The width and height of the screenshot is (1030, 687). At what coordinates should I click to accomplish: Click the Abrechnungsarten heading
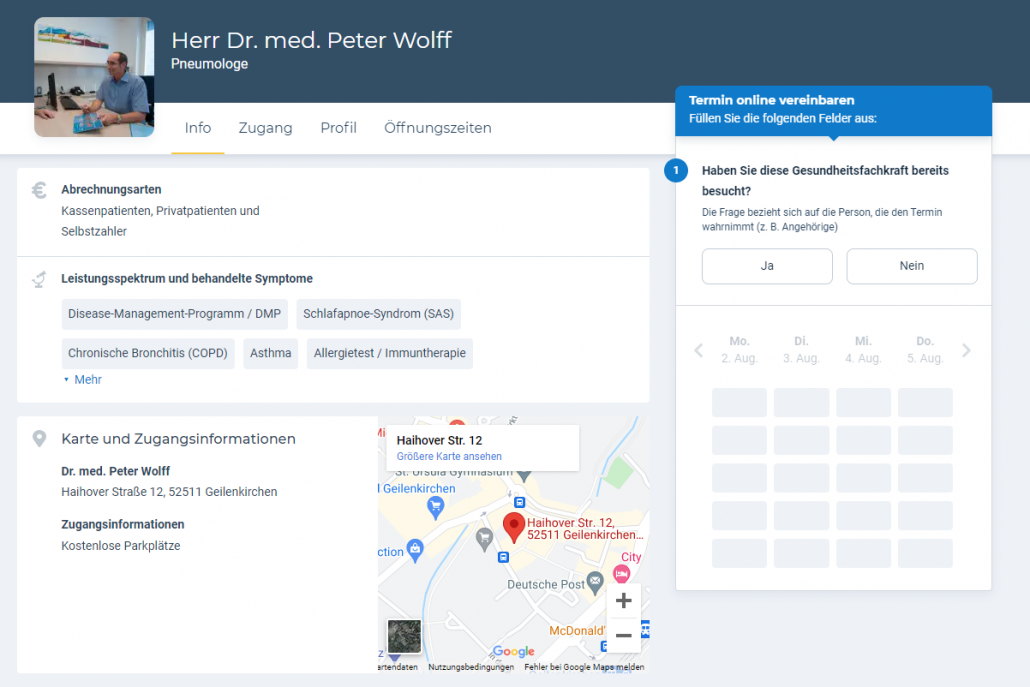pyautogui.click(x=111, y=190)
